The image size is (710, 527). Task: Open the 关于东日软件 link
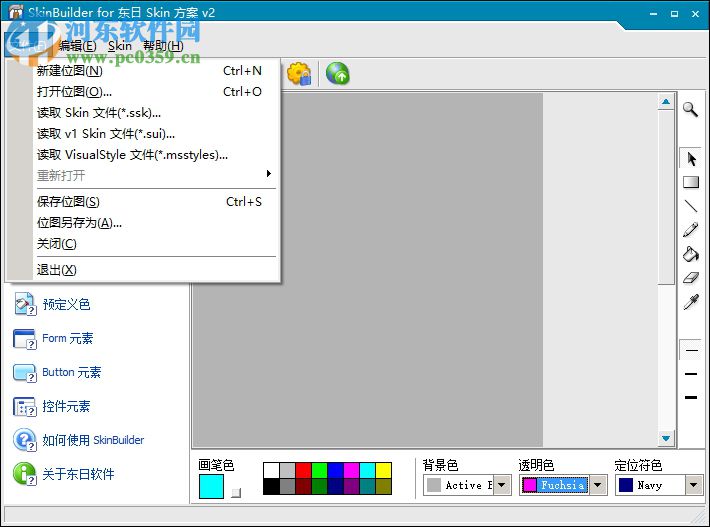78,474
